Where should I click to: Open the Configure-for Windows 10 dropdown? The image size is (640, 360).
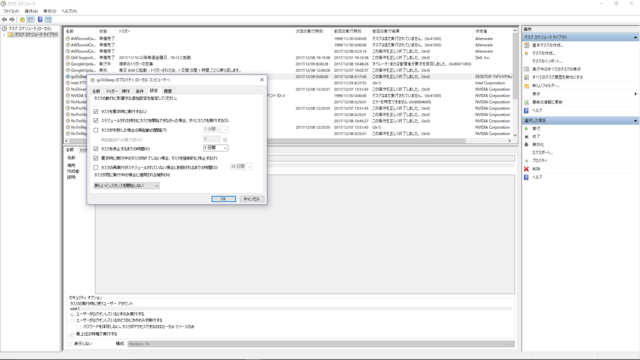(x=321, y=344)
